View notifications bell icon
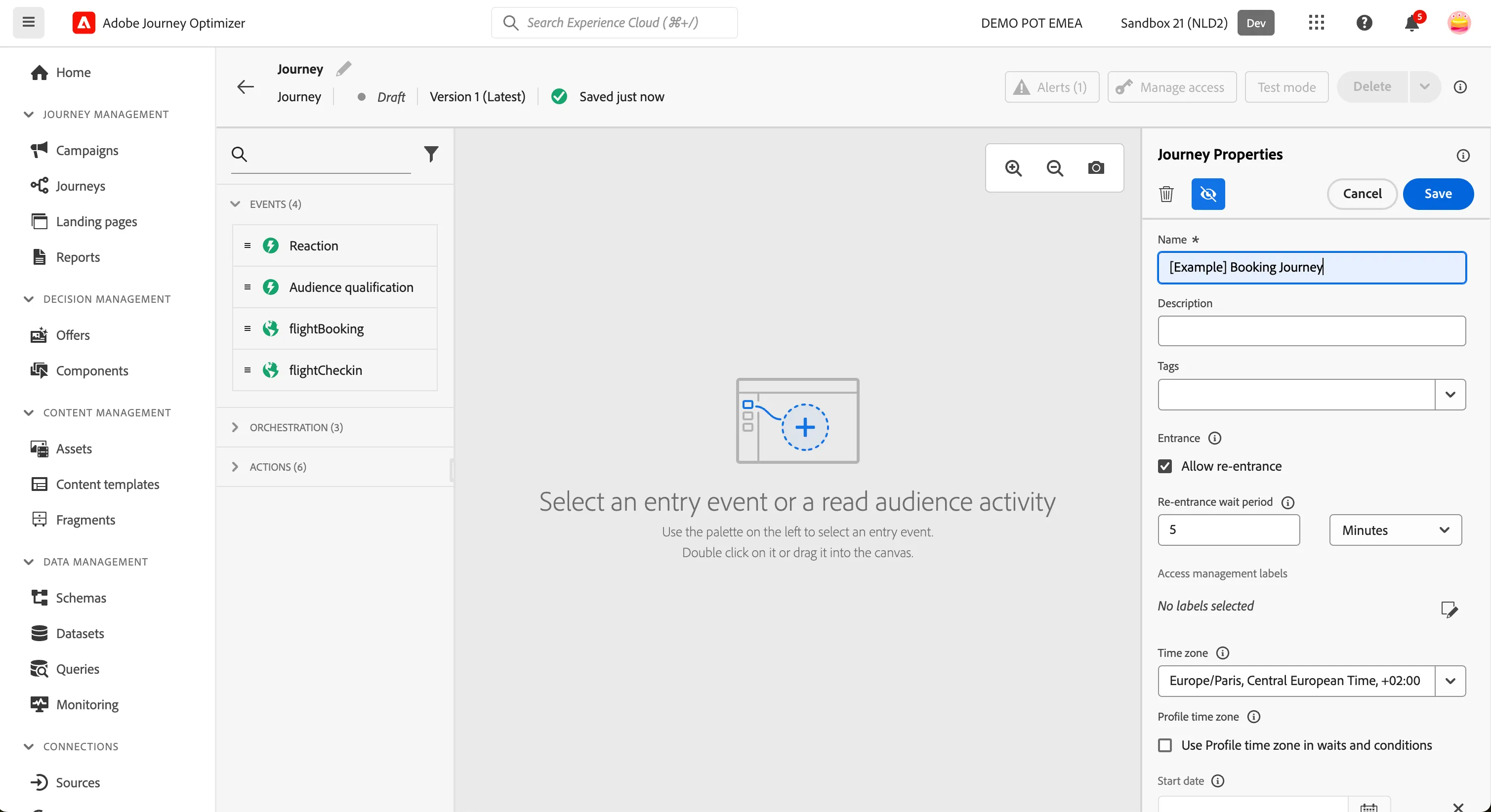Screen dimensions: 1491x812 (x=1411, y=23)
